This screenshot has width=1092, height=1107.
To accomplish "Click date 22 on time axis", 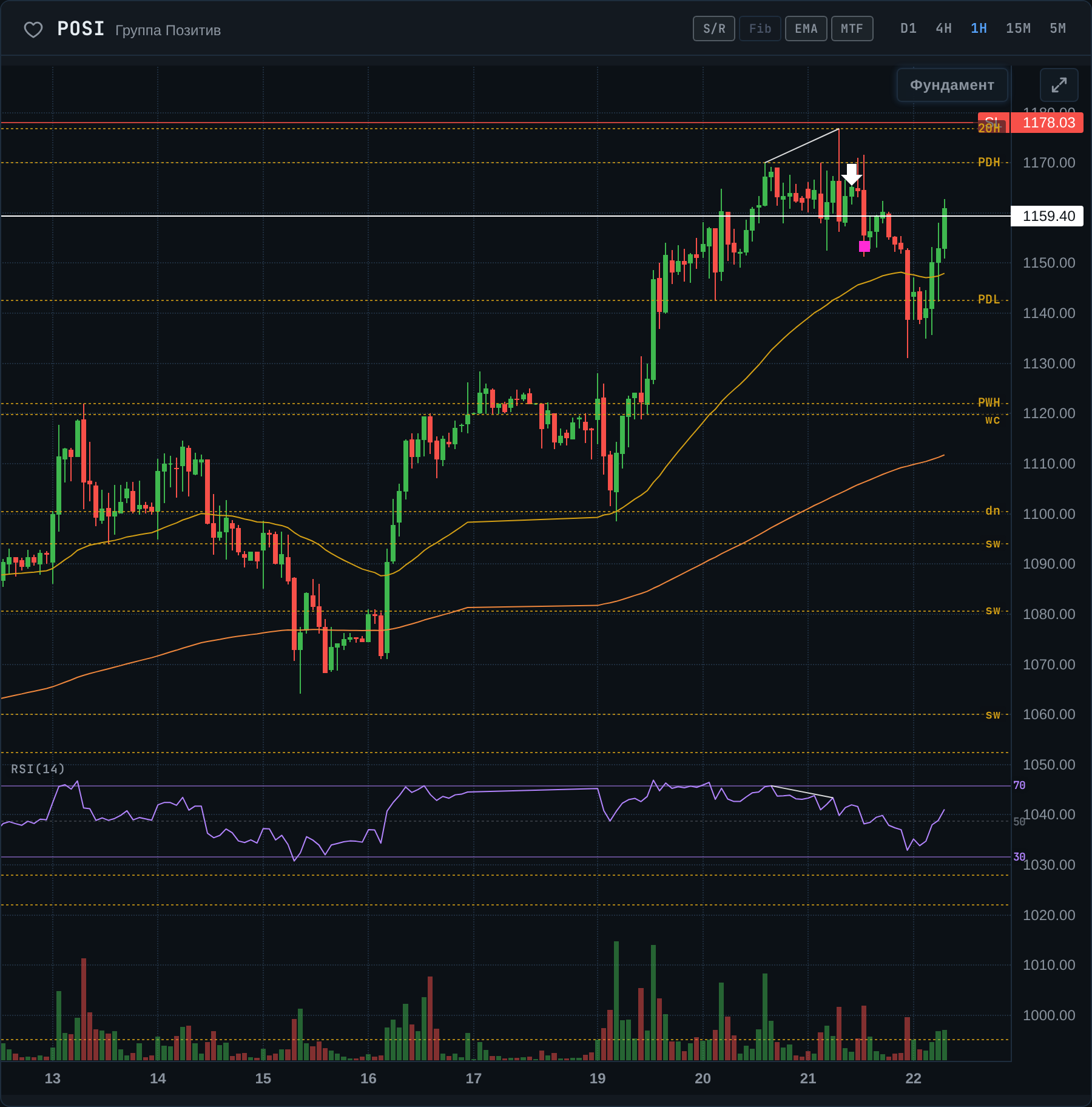I will 913,1078.
